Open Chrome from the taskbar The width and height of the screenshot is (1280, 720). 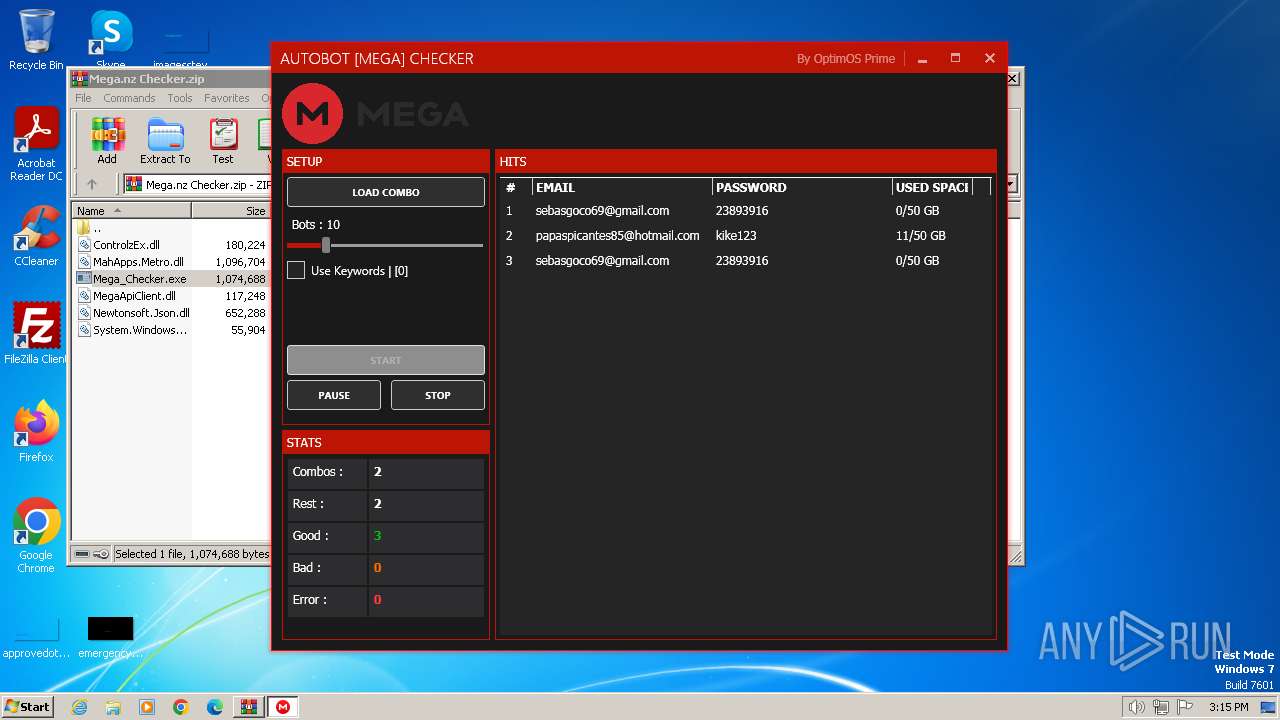click(181, 707)
